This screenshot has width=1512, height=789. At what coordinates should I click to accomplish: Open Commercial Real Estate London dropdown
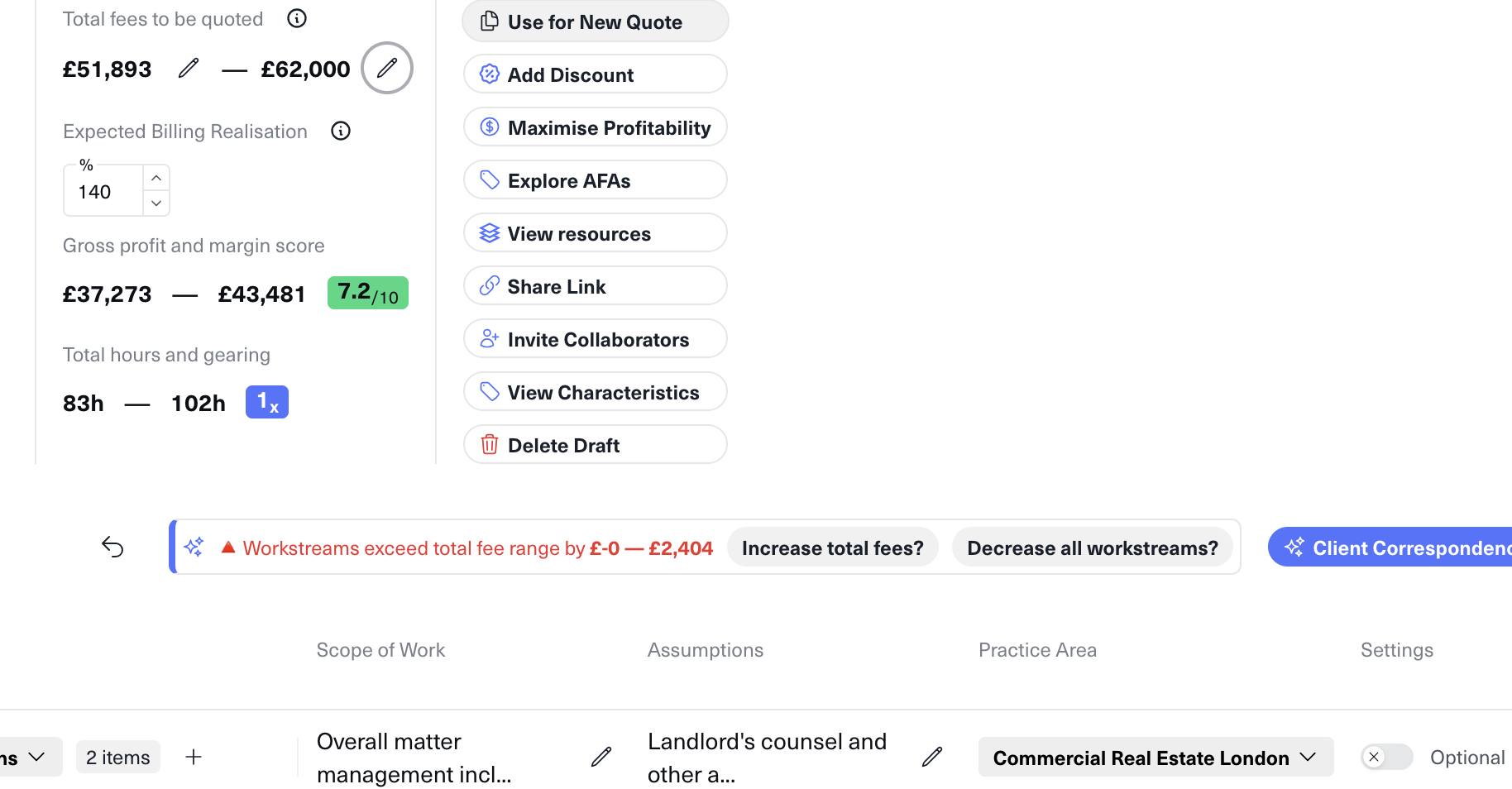click(x=1155, y=757)
